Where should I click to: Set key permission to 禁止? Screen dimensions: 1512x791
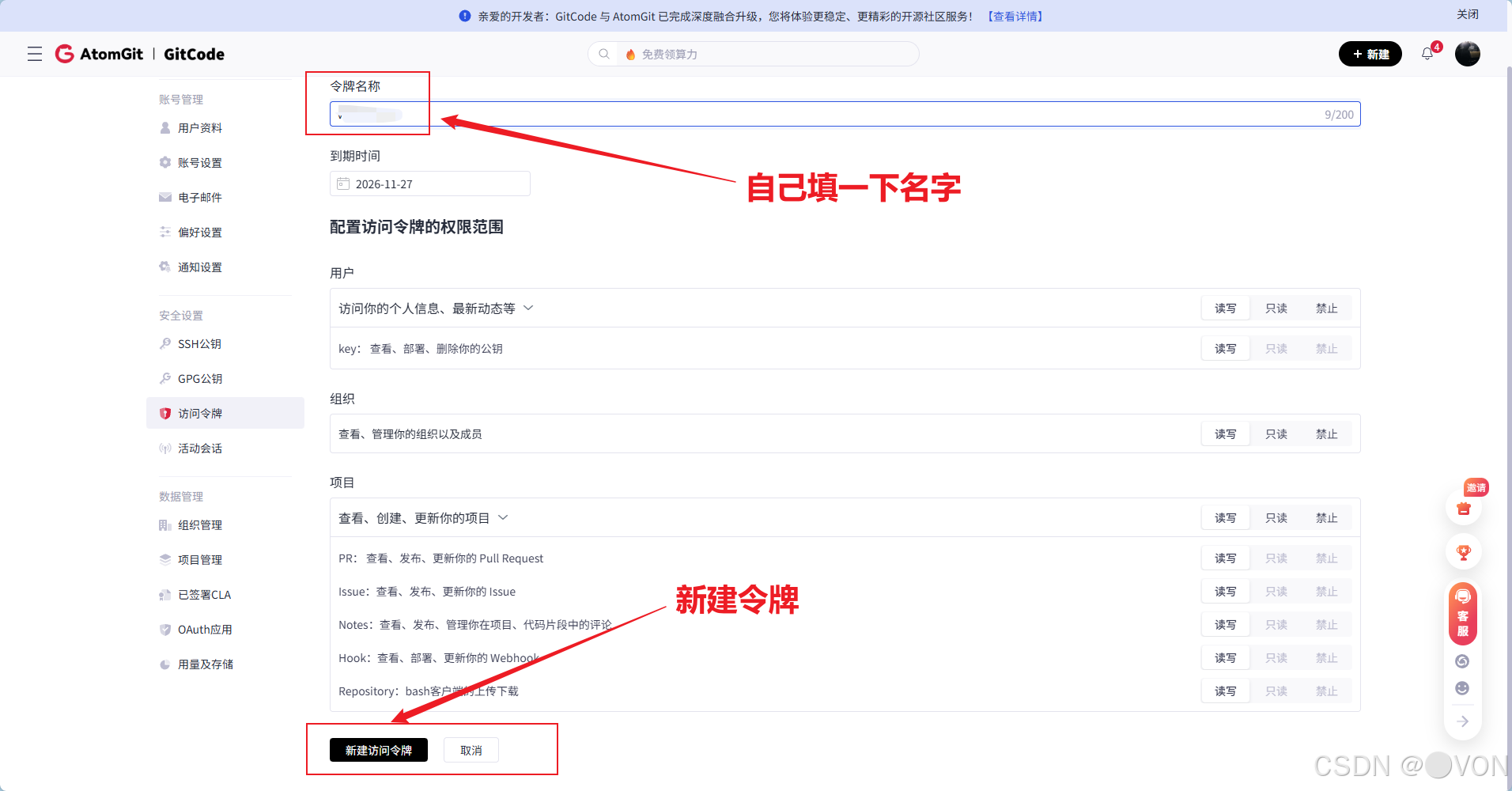pyautogui.click(x=1326, y=348)
